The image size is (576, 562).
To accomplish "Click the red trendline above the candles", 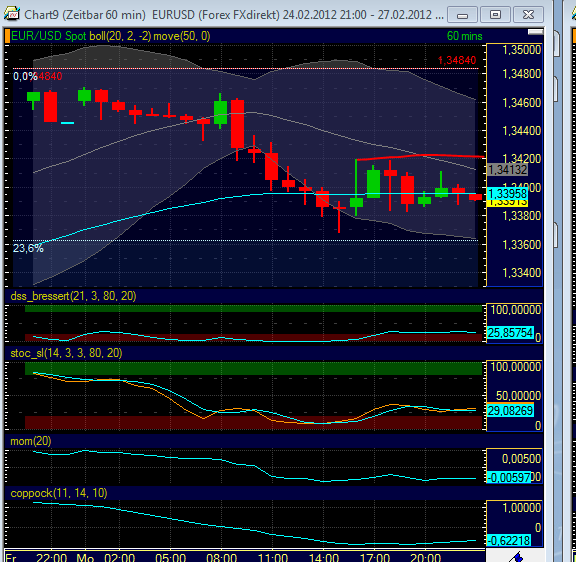I will point(421,157).
